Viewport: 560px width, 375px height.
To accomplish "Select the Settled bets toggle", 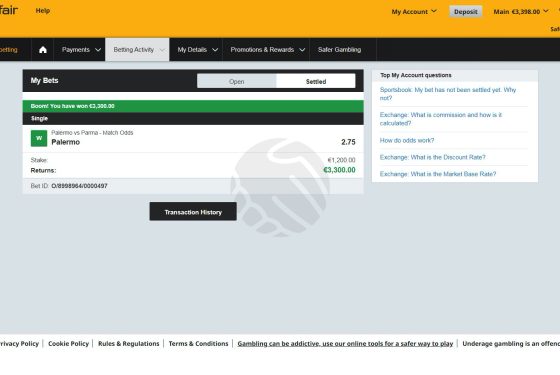I will [x=316, y=81].
